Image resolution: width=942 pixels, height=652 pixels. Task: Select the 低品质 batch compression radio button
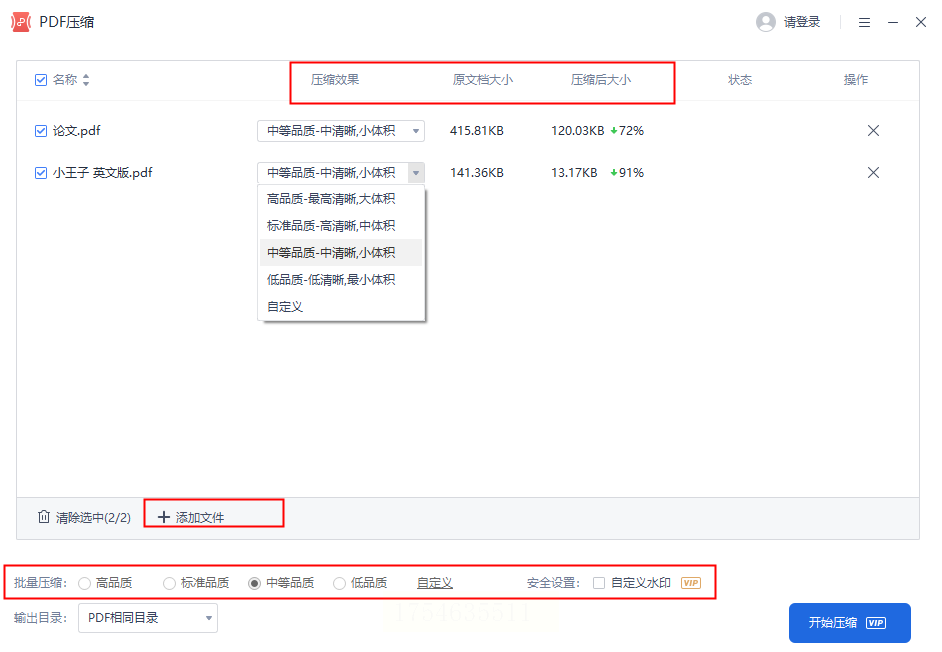pyautogui.click(x=339, y=583)
